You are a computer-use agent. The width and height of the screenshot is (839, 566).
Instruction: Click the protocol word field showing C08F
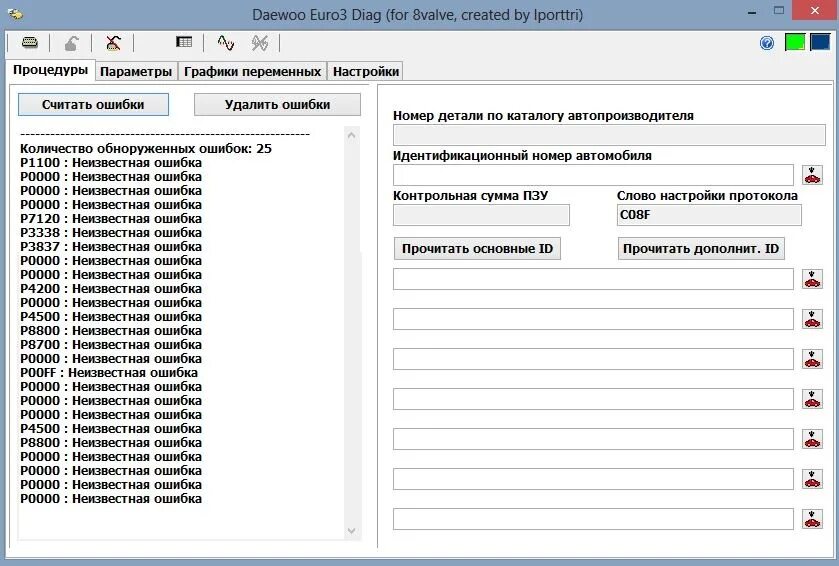coord(710,215)
